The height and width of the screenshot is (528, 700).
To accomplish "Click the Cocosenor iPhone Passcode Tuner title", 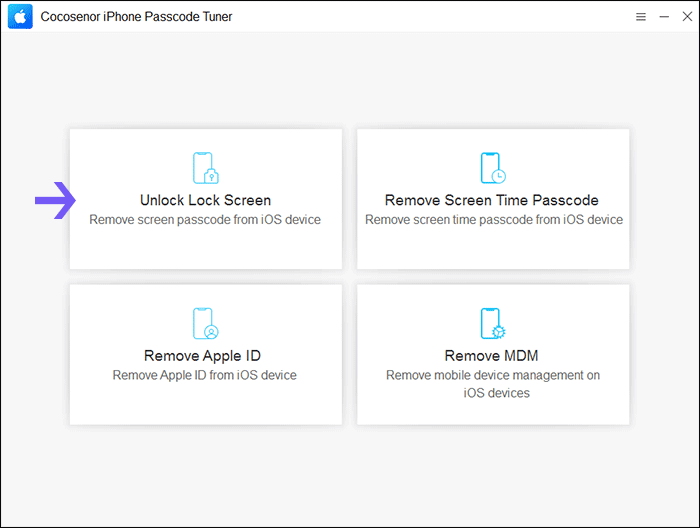I will tap(136, 17).
